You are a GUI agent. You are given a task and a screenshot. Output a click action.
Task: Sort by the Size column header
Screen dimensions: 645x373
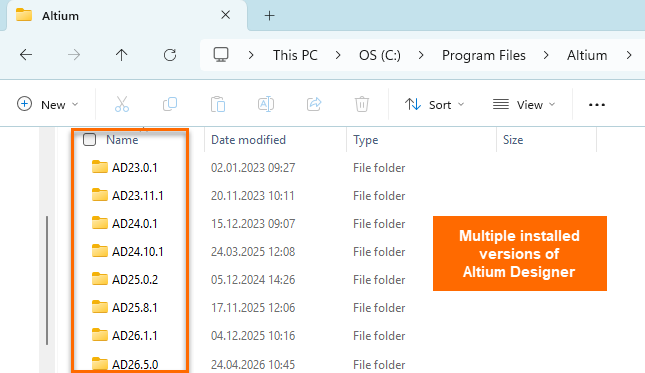point(513,140)
